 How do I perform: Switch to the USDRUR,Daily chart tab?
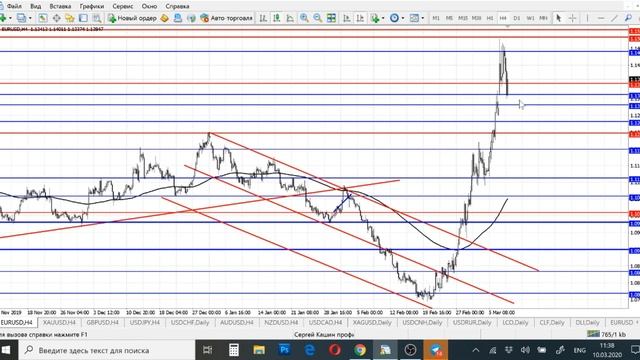pos(472,322)
